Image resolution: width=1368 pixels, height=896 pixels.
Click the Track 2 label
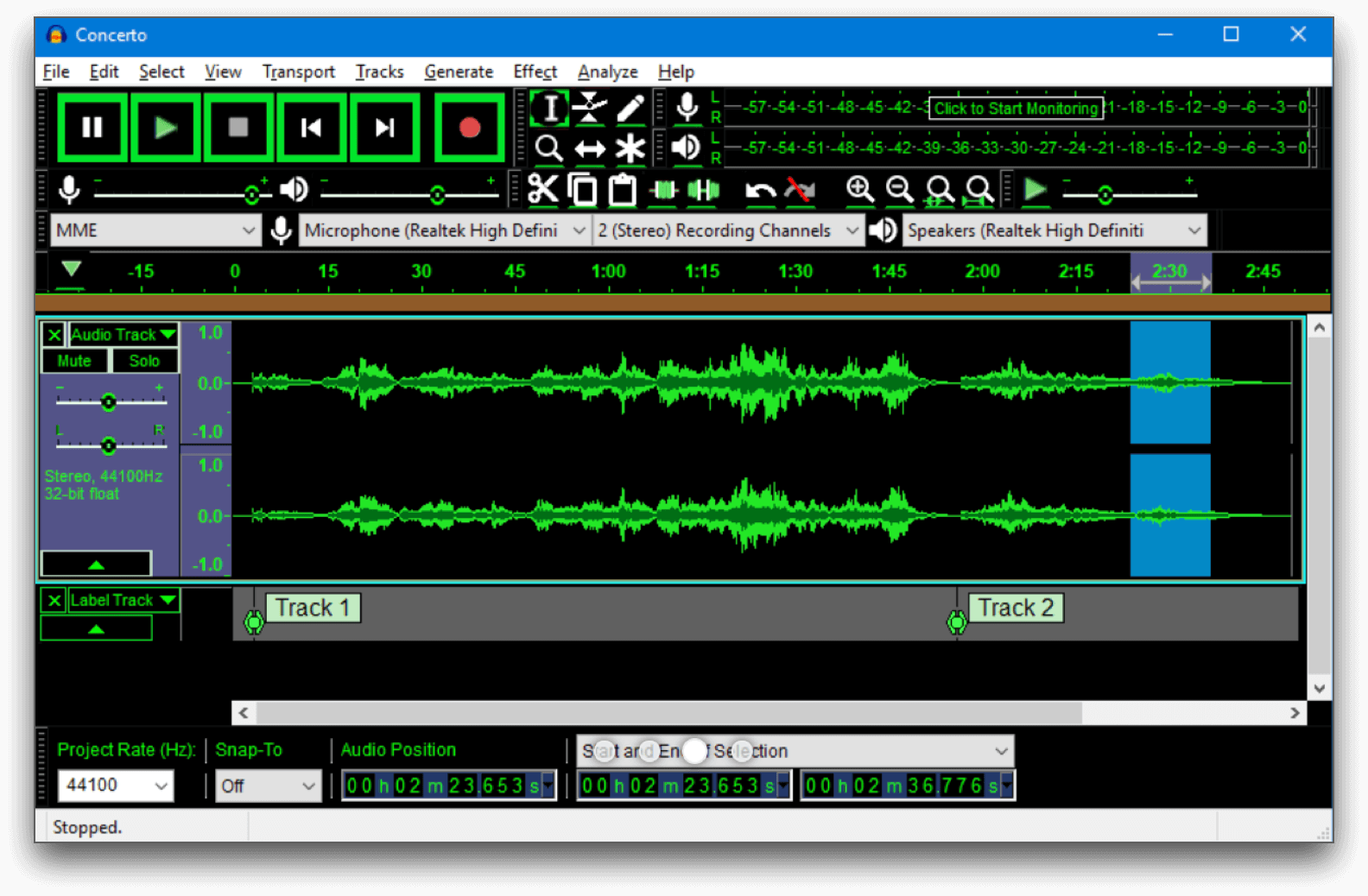[x=1015, y=608]
